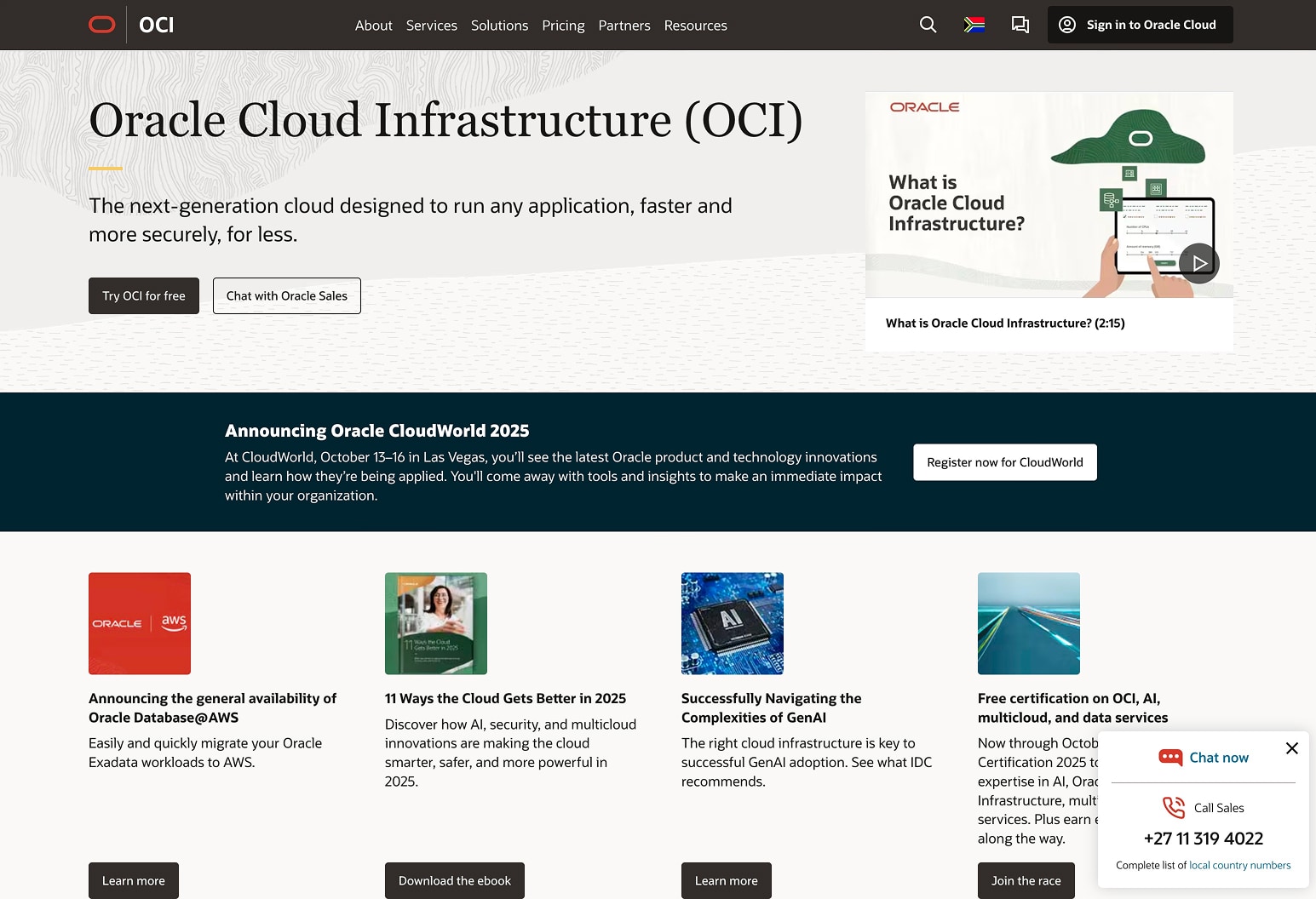This screenshot has width=1316, height=899.
Task: Click the Oracle red logo icon
Action: [x=102, y=25]
